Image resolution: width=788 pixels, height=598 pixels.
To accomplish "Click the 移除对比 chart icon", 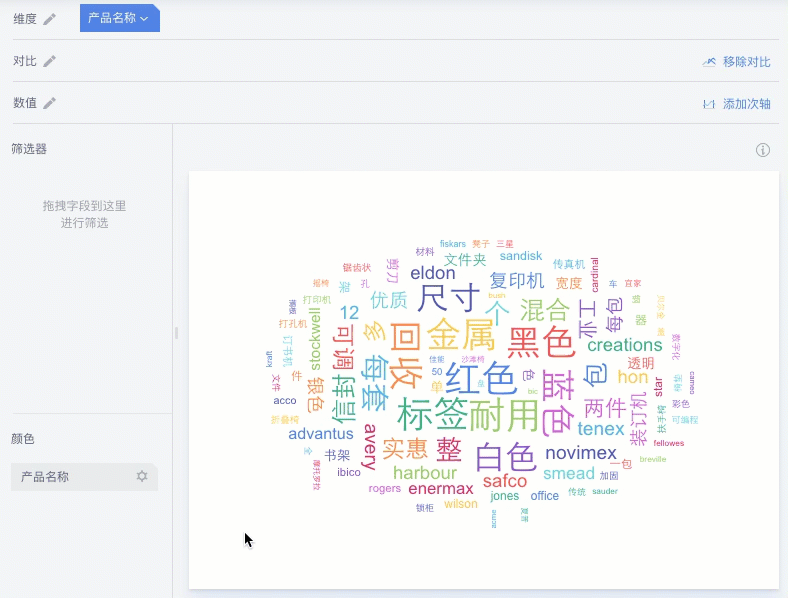I will click(709, 62).
